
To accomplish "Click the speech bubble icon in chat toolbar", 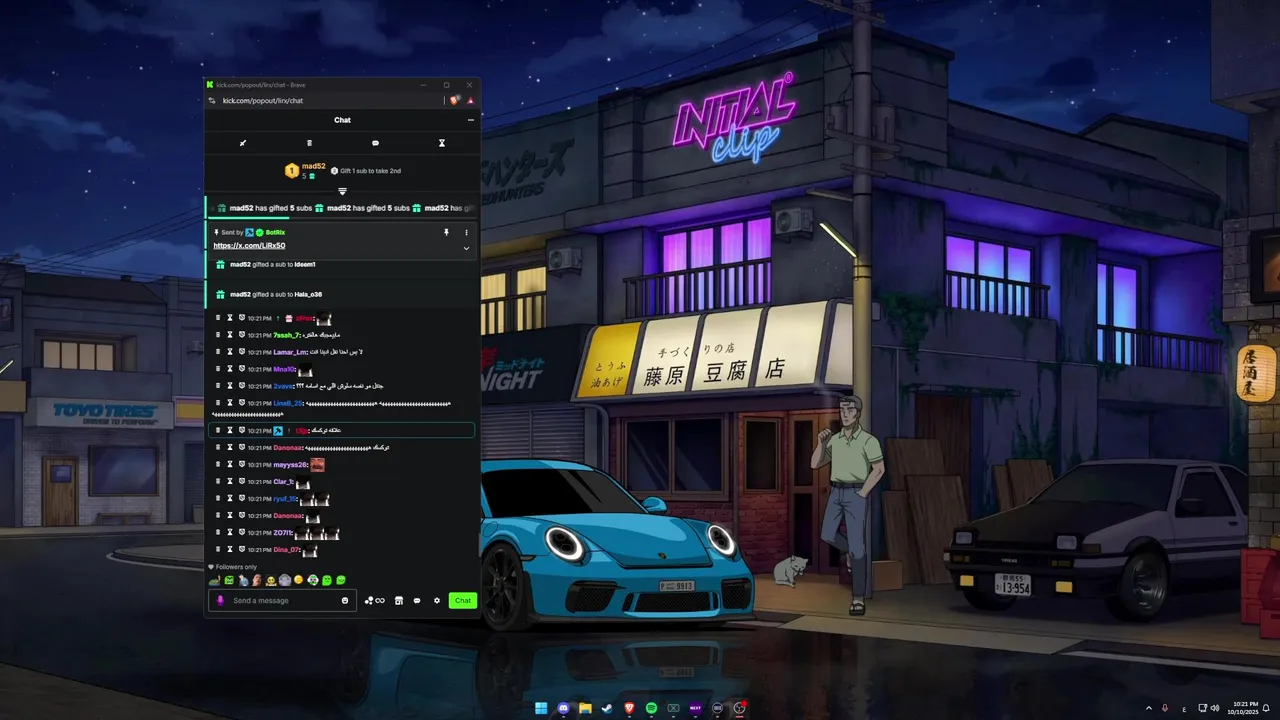I will (375, 143).
